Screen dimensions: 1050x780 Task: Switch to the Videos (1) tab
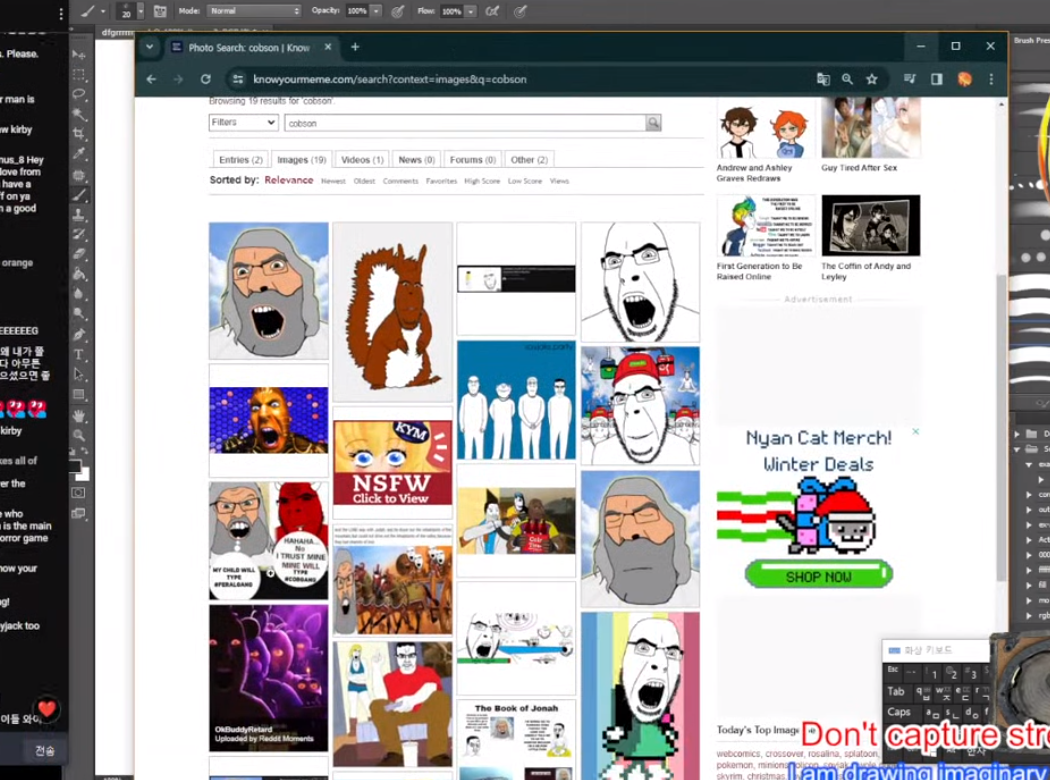coord(362,160)
